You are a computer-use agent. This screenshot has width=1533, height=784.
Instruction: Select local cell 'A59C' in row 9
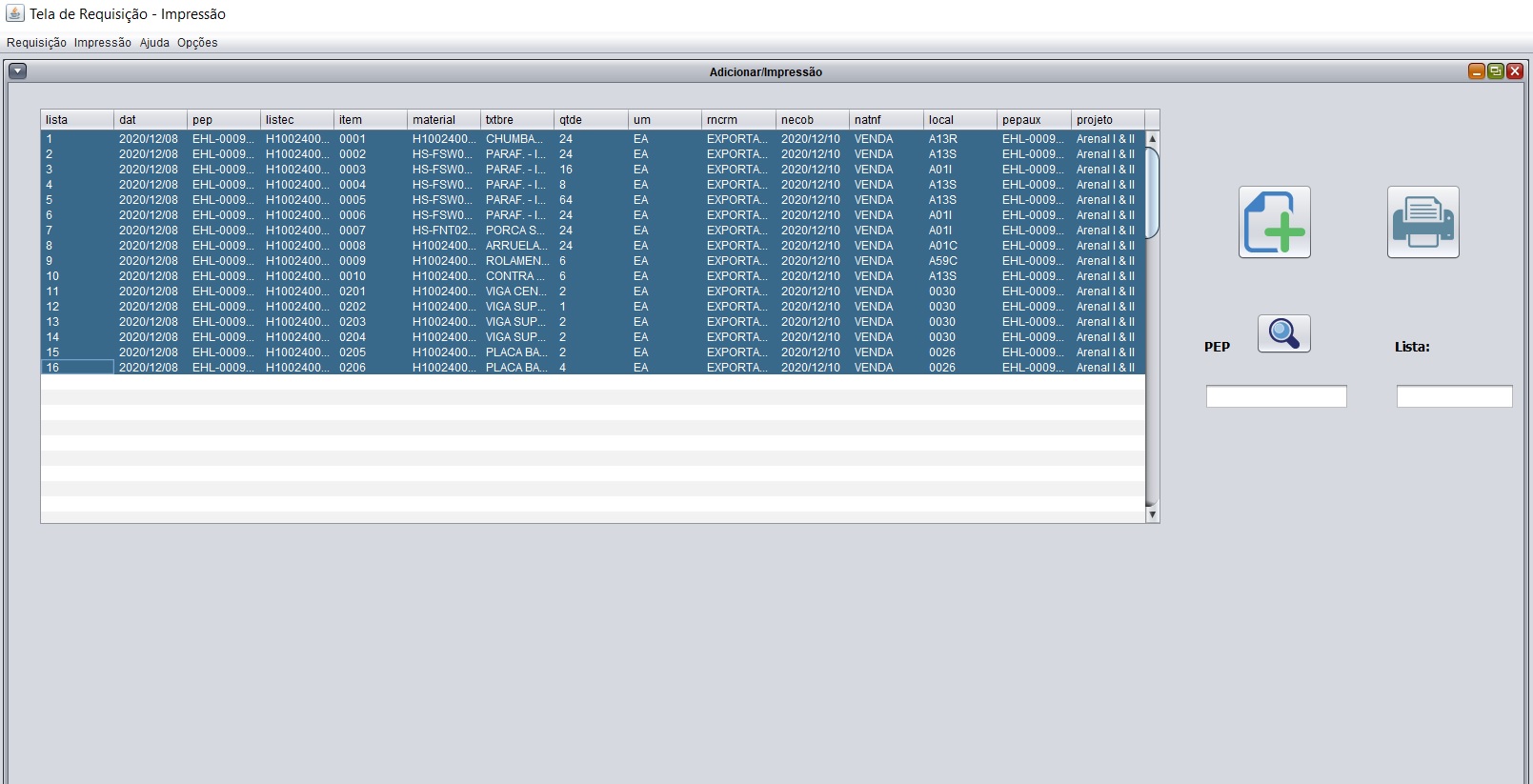[960, 261]
